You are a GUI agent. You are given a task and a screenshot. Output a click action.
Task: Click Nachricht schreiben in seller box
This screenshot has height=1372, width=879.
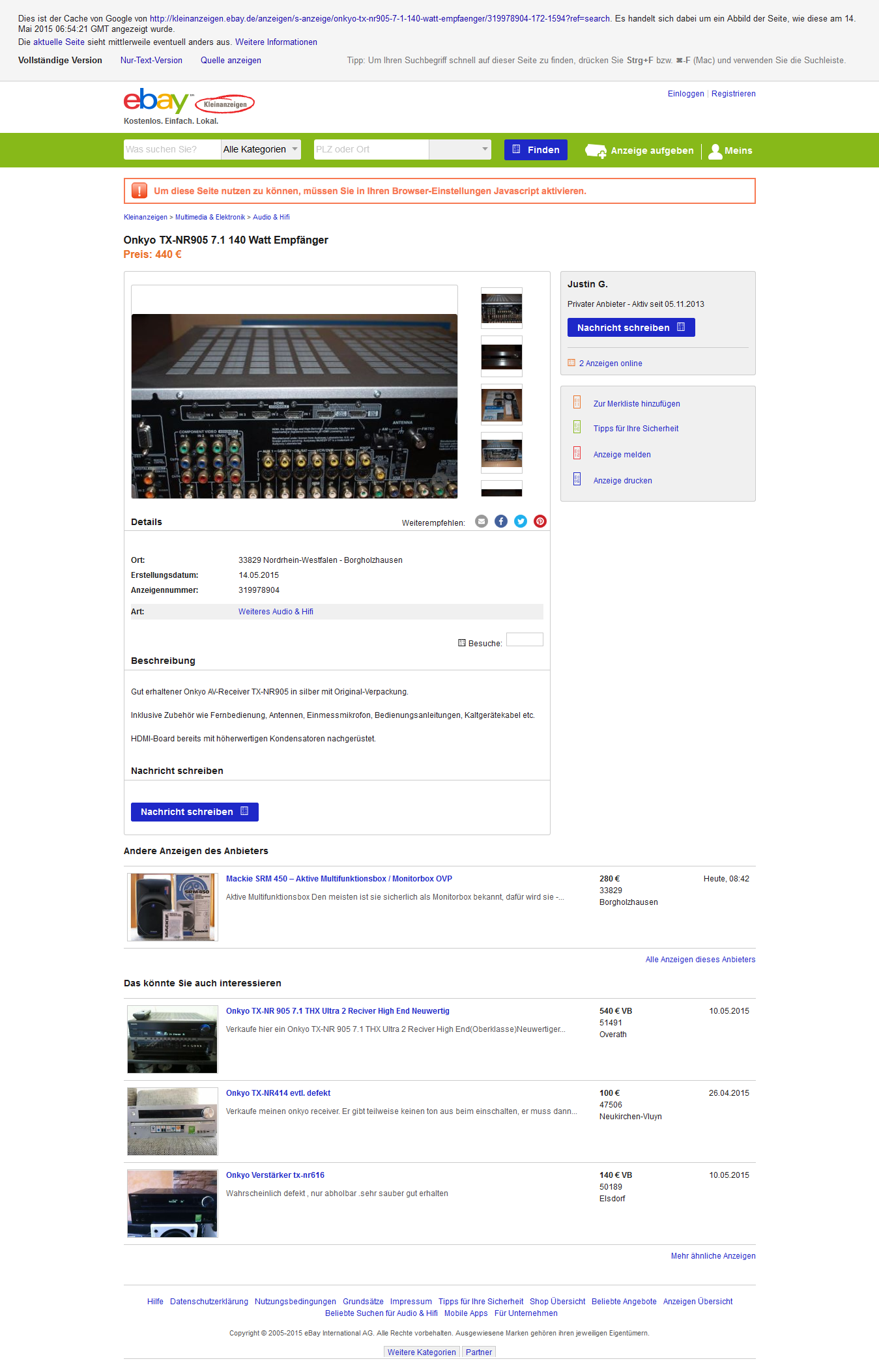tap(631, 328)
